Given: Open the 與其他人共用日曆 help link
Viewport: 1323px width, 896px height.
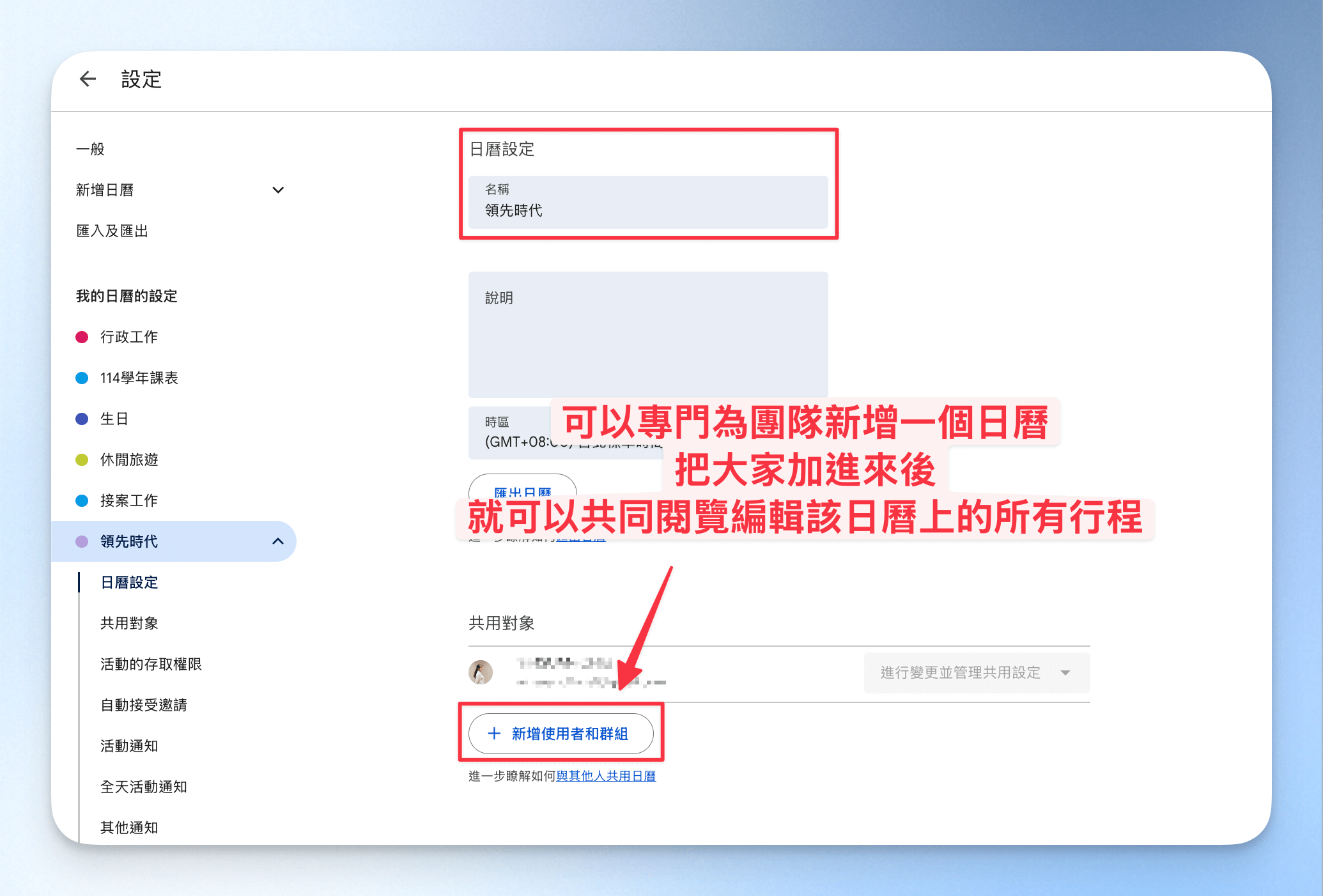Looking at the screenshot, I should [606, 776].
